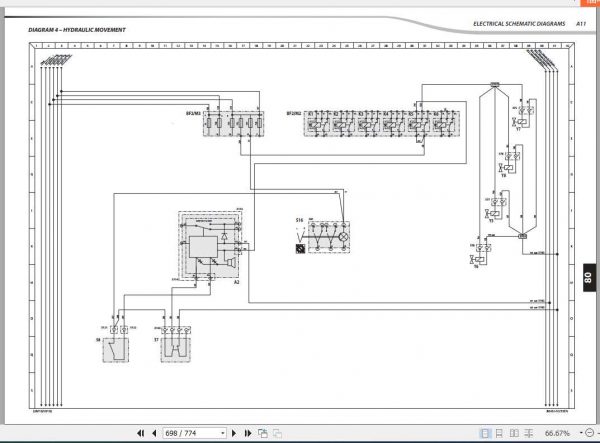600x443 pixels.
Task: Go to the next page
Action: (234, 433)
